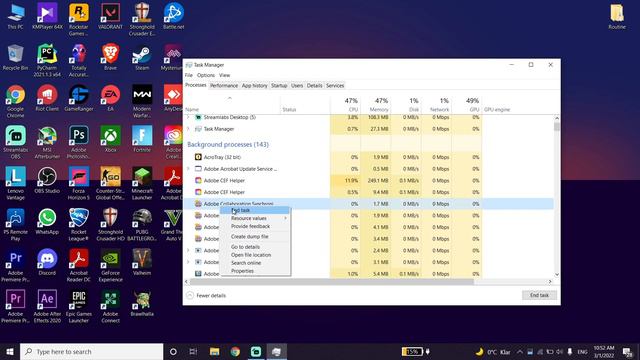This screenshot has height=360, width=640.
Task: Open the Battle.net desktop icon
Action: (173, 16)
